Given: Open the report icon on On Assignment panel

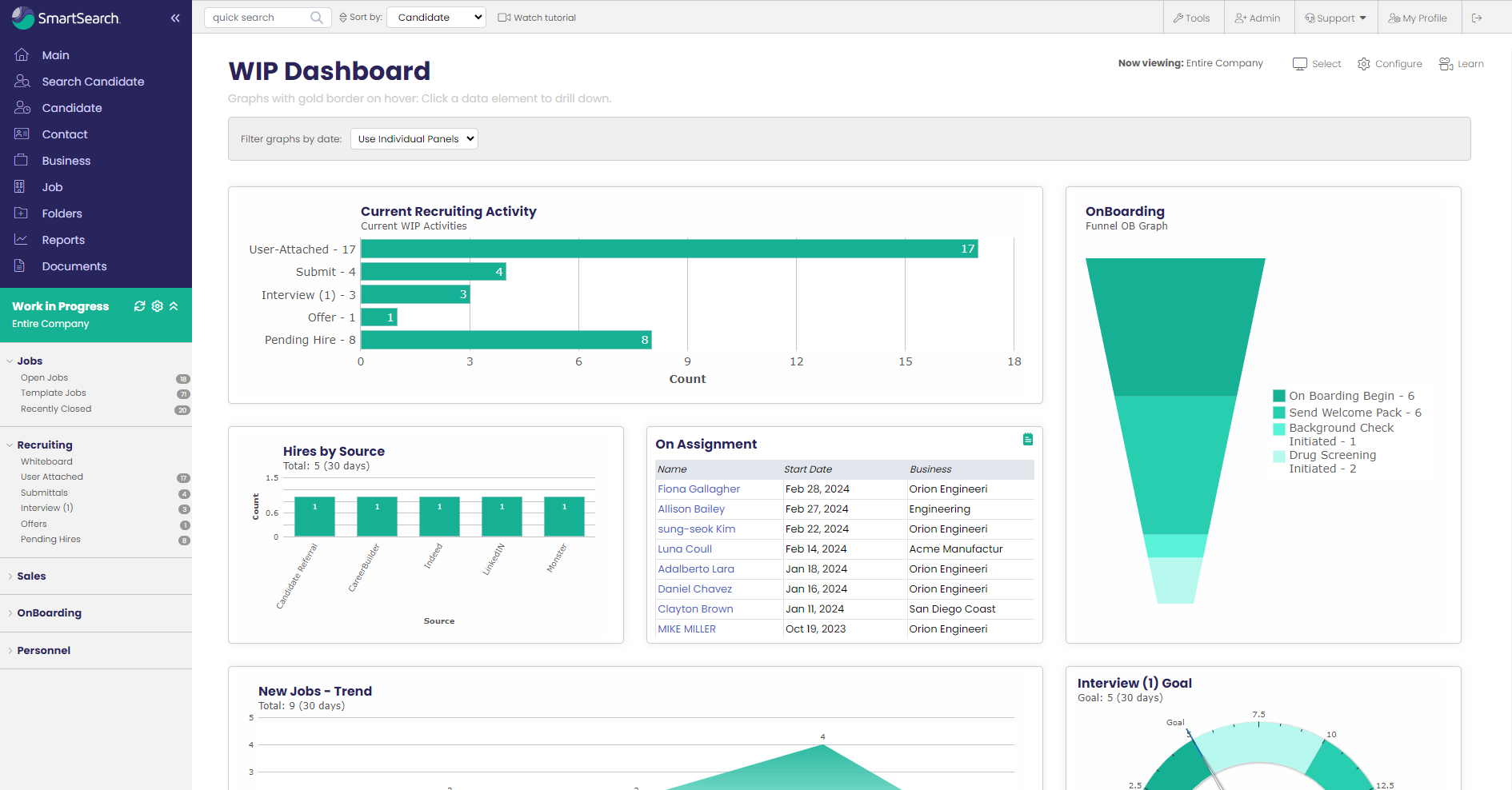Looking at the screenshot, I should [x=1028, y=439].
